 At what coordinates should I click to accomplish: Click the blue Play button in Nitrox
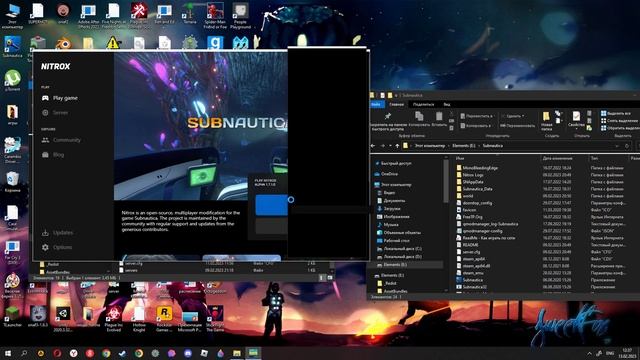(271, 204)
